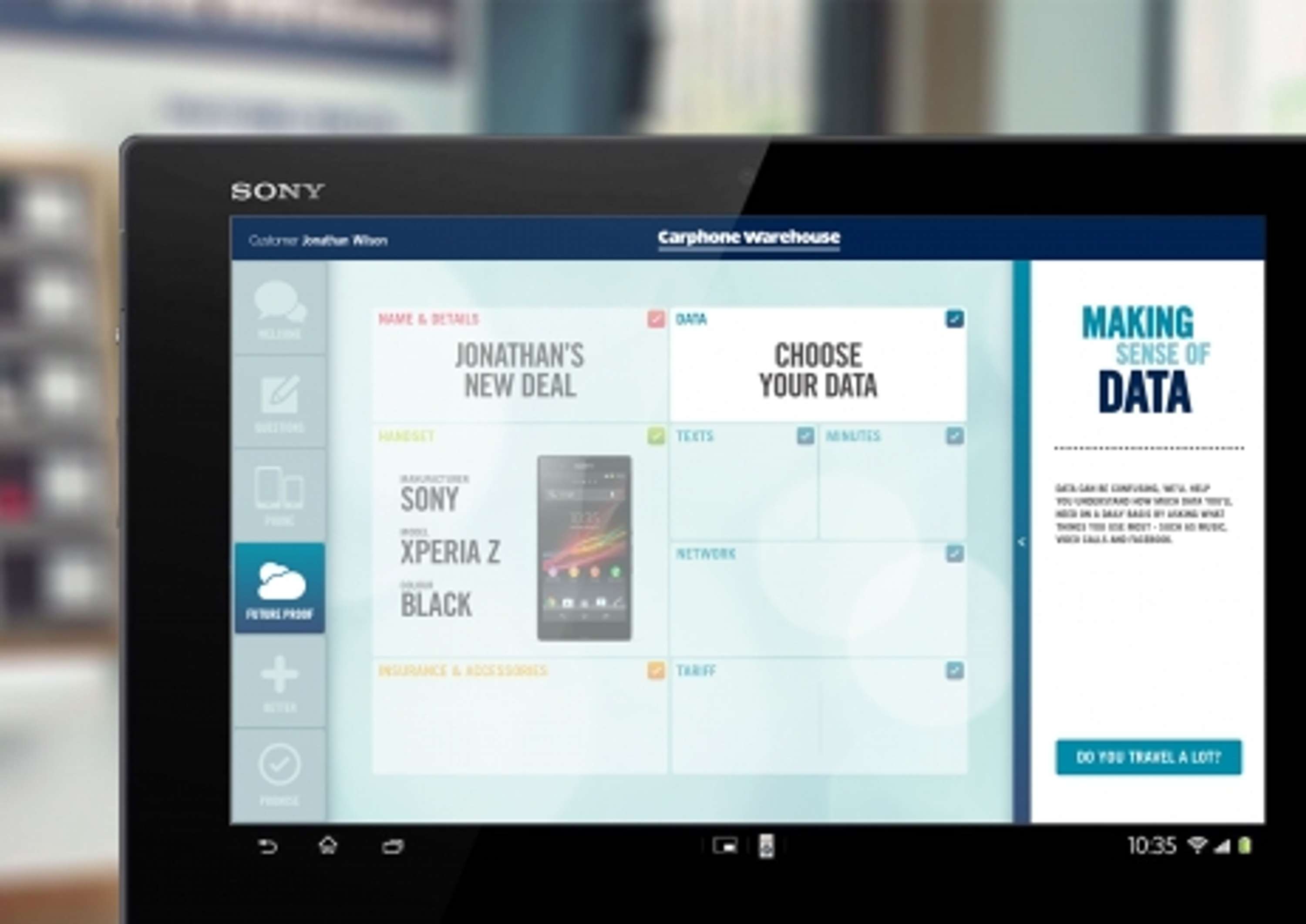Image resolution: width=1306 pixels, height=924 pixels.
Task: Select the 'Choose Your Data' tile text
Action: 818,370
